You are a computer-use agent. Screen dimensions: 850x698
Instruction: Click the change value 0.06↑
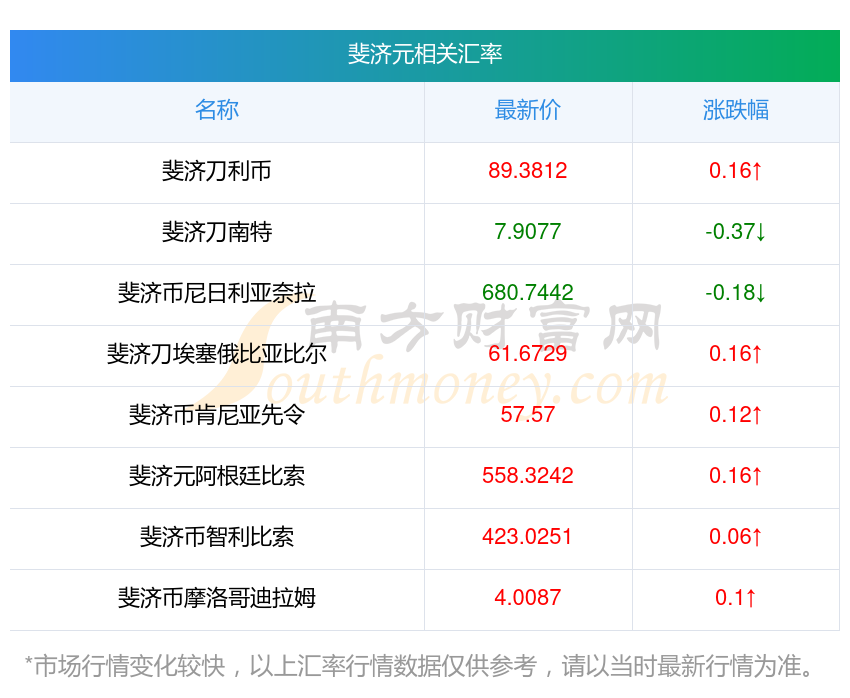click(736, 537)
